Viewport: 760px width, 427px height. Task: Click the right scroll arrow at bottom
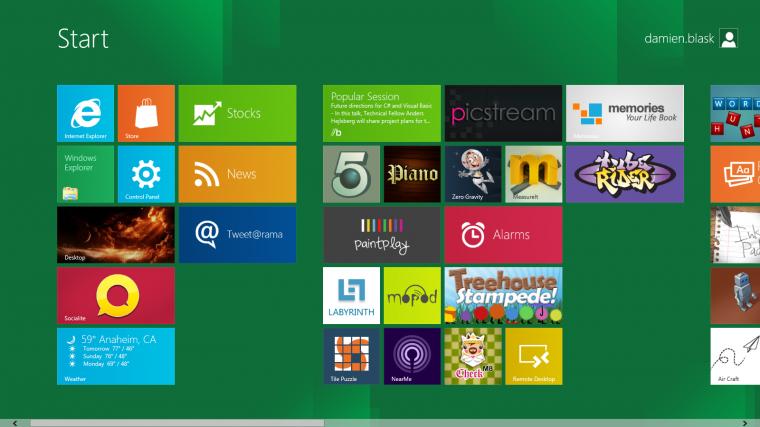click(x=746, y=423)
